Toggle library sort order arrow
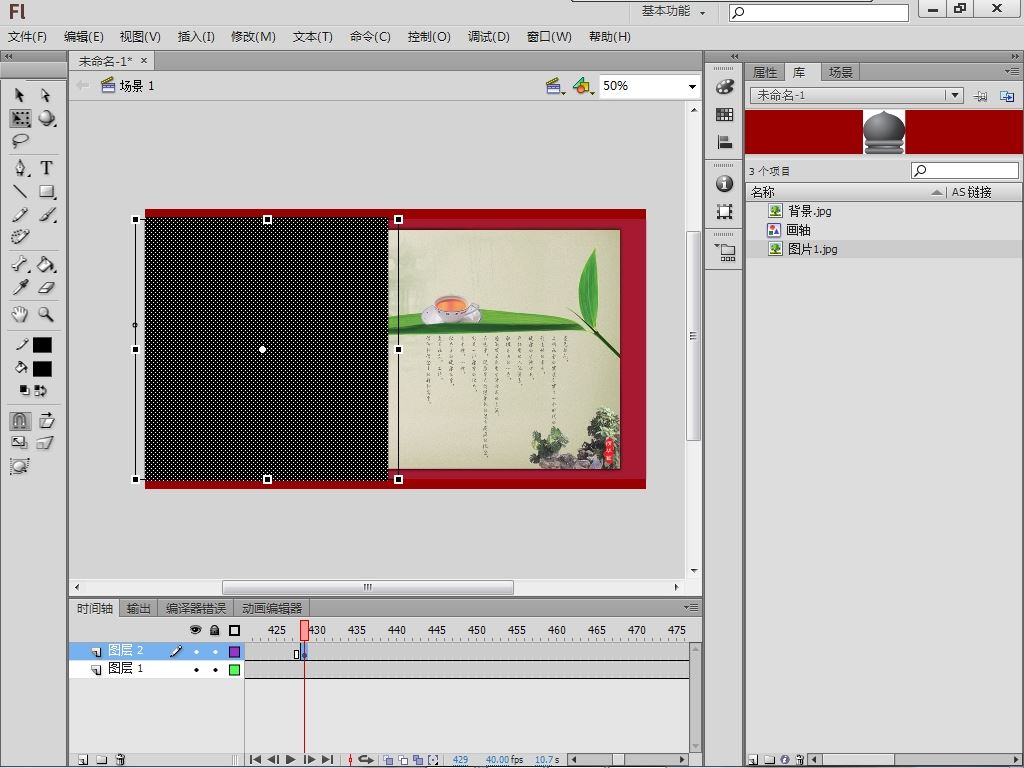Screen dimensions: 1024x768 (937, 192)
